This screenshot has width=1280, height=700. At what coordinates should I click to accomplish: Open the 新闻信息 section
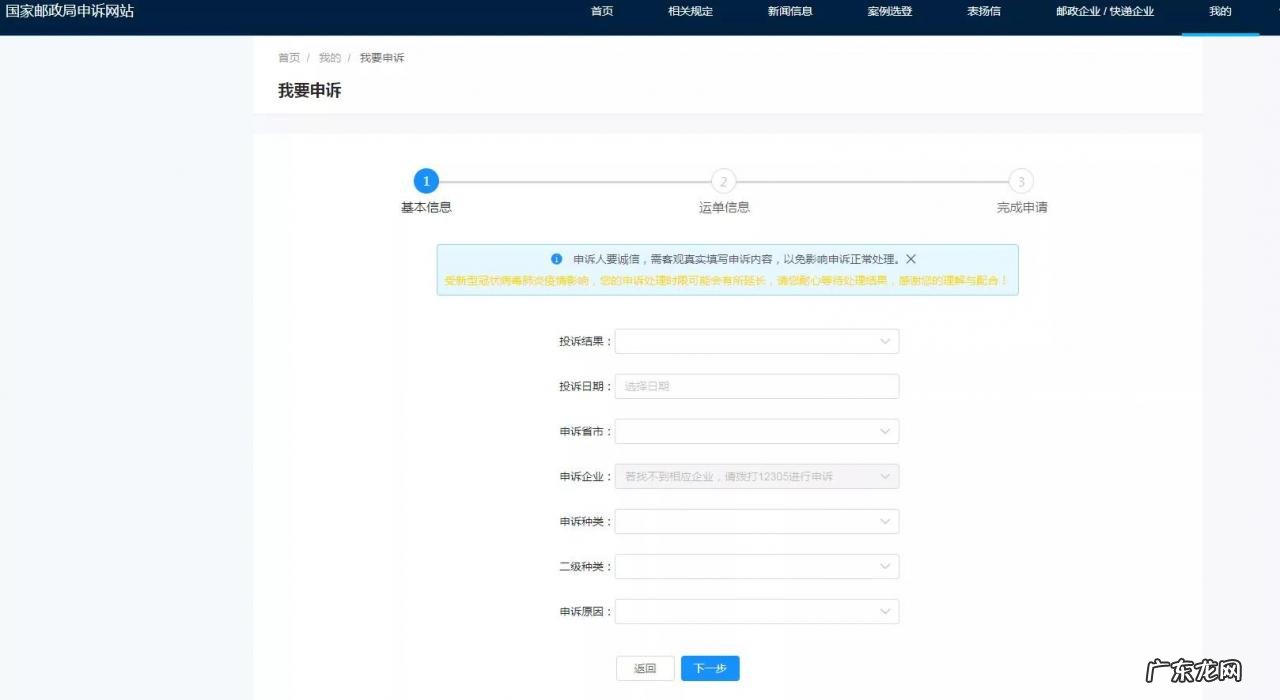[790, 11]
